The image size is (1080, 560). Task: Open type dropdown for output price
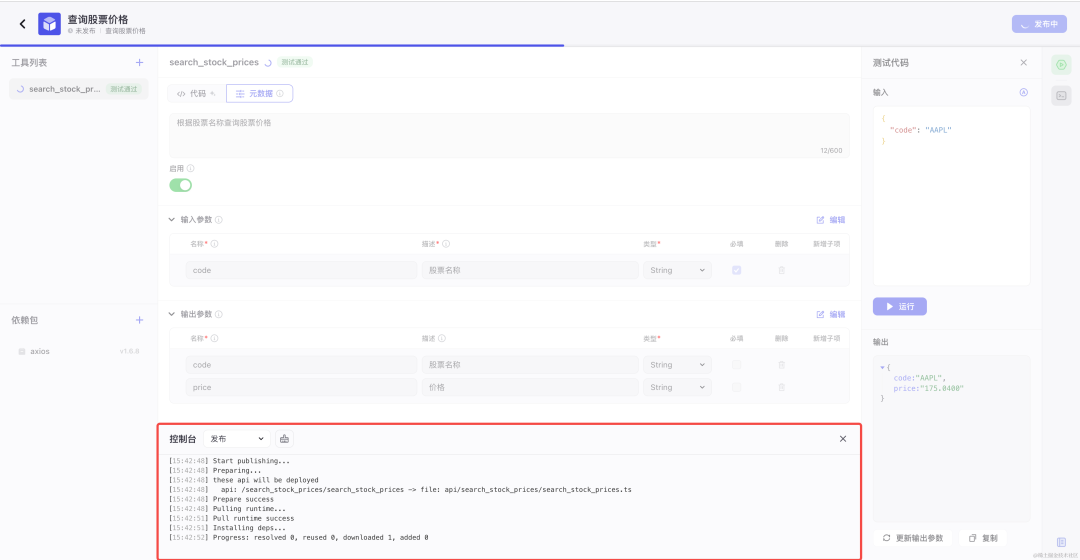pyautogui.click(x=677, y=387)
